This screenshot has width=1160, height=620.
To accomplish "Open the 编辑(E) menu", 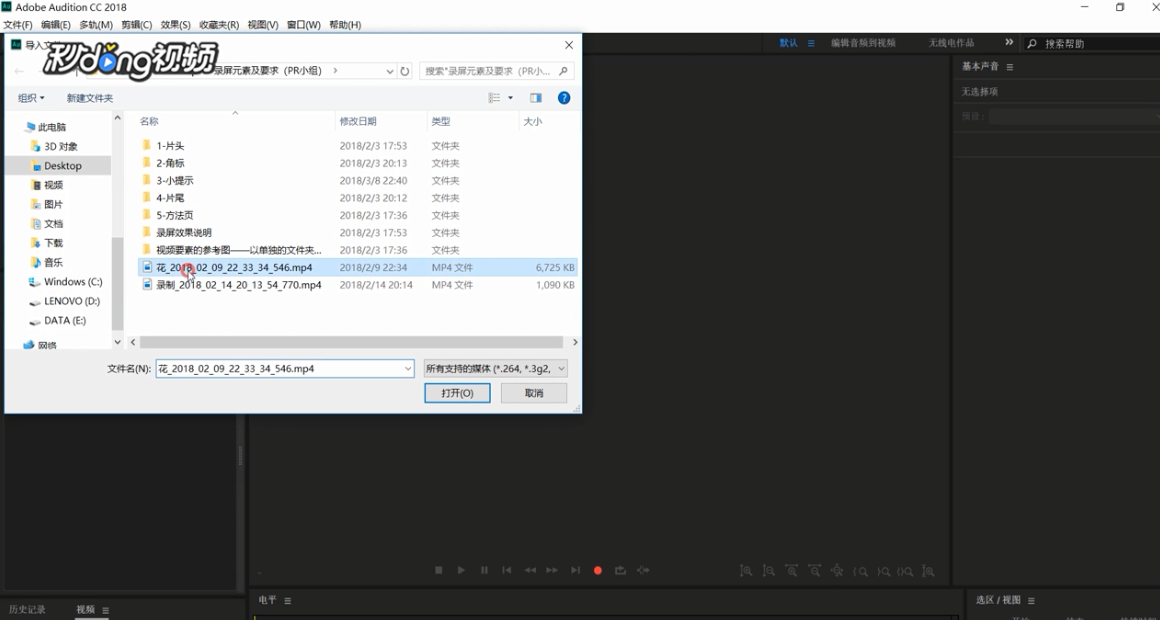I will coord(55,25).
